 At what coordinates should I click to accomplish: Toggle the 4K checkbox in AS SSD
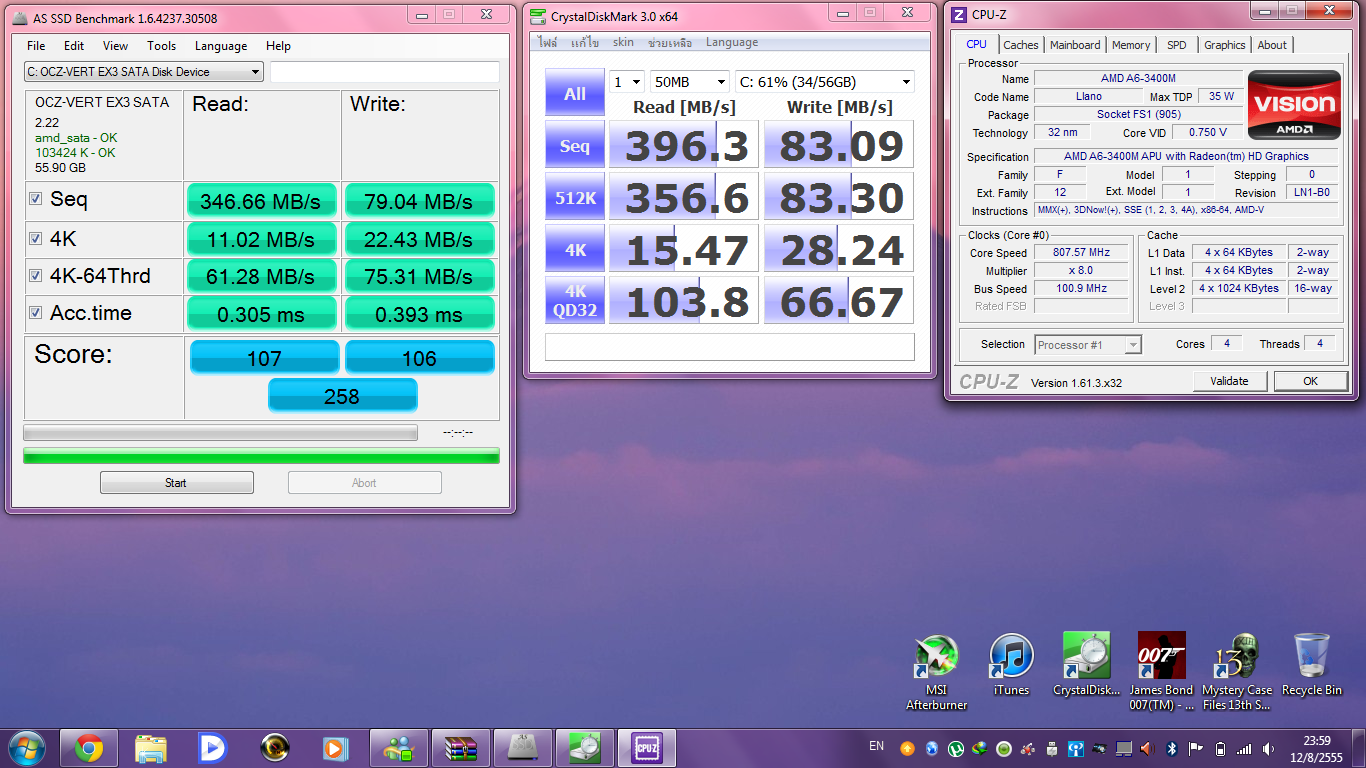36,239
